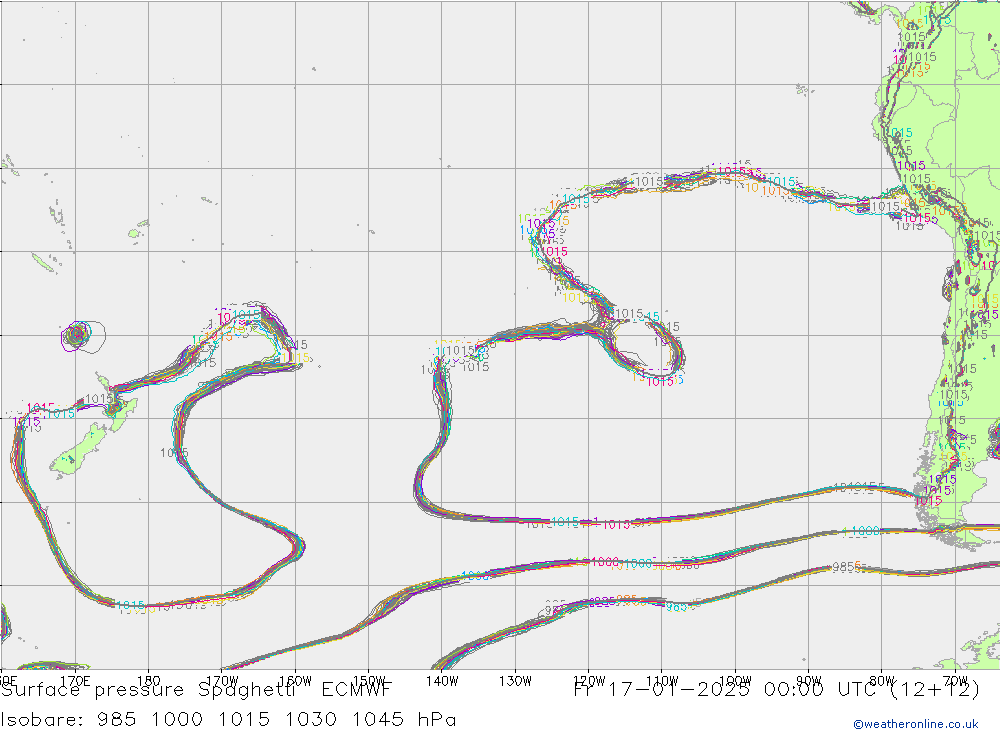The width and height of the screenshot is (1000, 733).
Task: Click the '150W' longitude axis label
Action: click(369, 681)
